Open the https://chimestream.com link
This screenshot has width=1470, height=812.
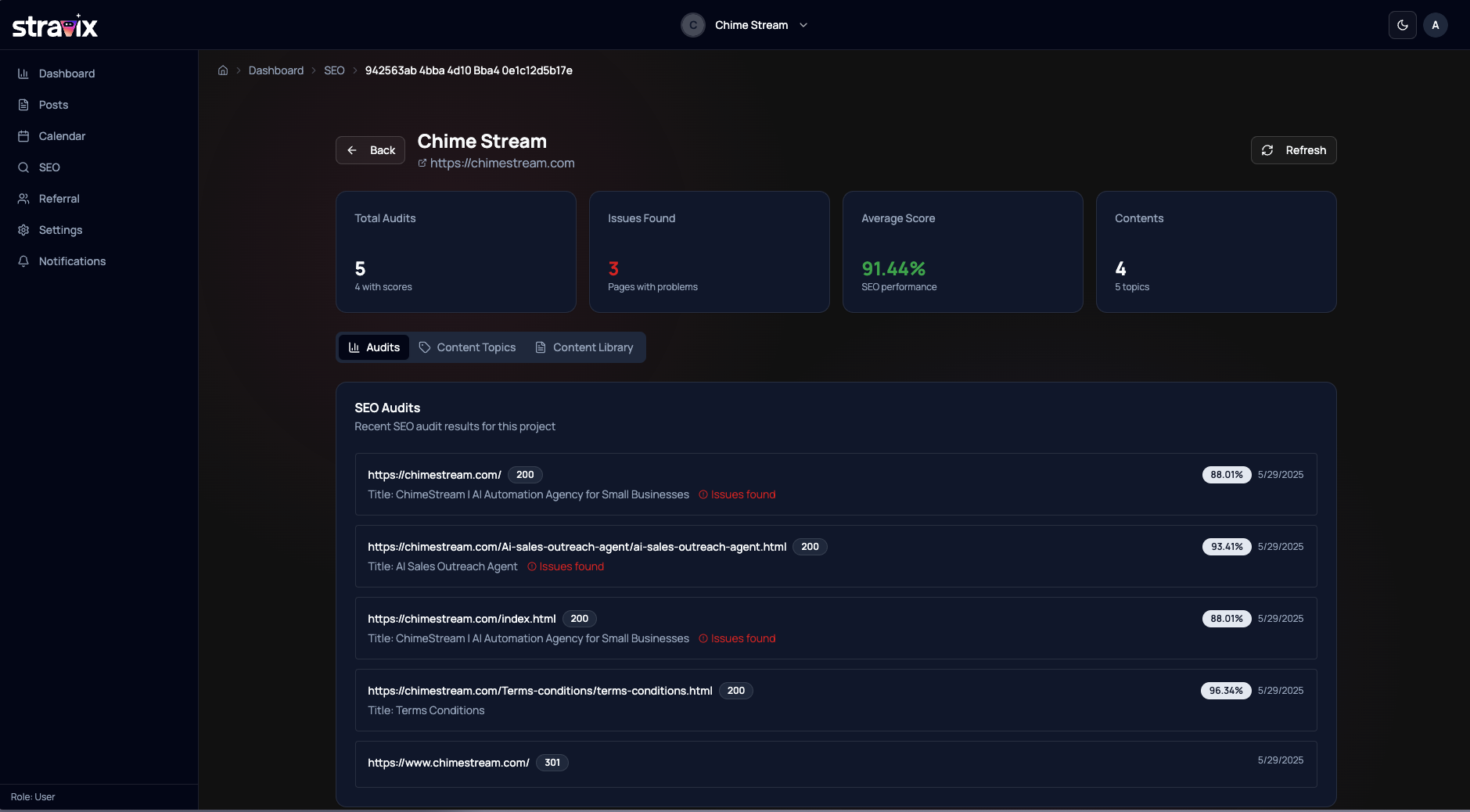click(502, 163)
